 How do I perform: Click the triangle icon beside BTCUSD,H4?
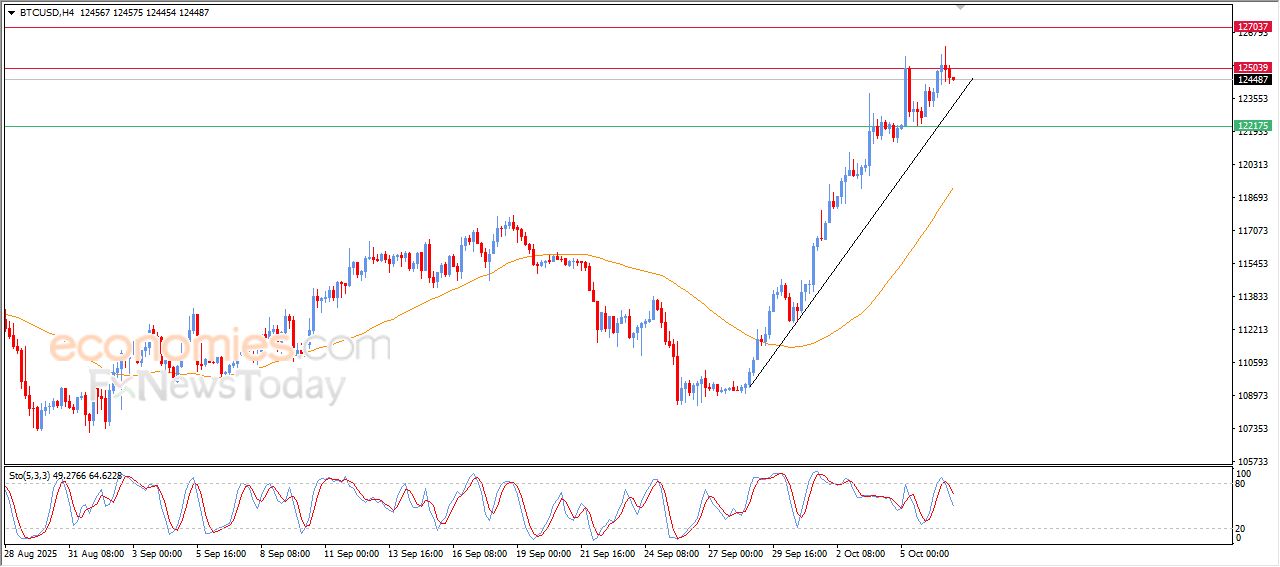coord(11,13)
